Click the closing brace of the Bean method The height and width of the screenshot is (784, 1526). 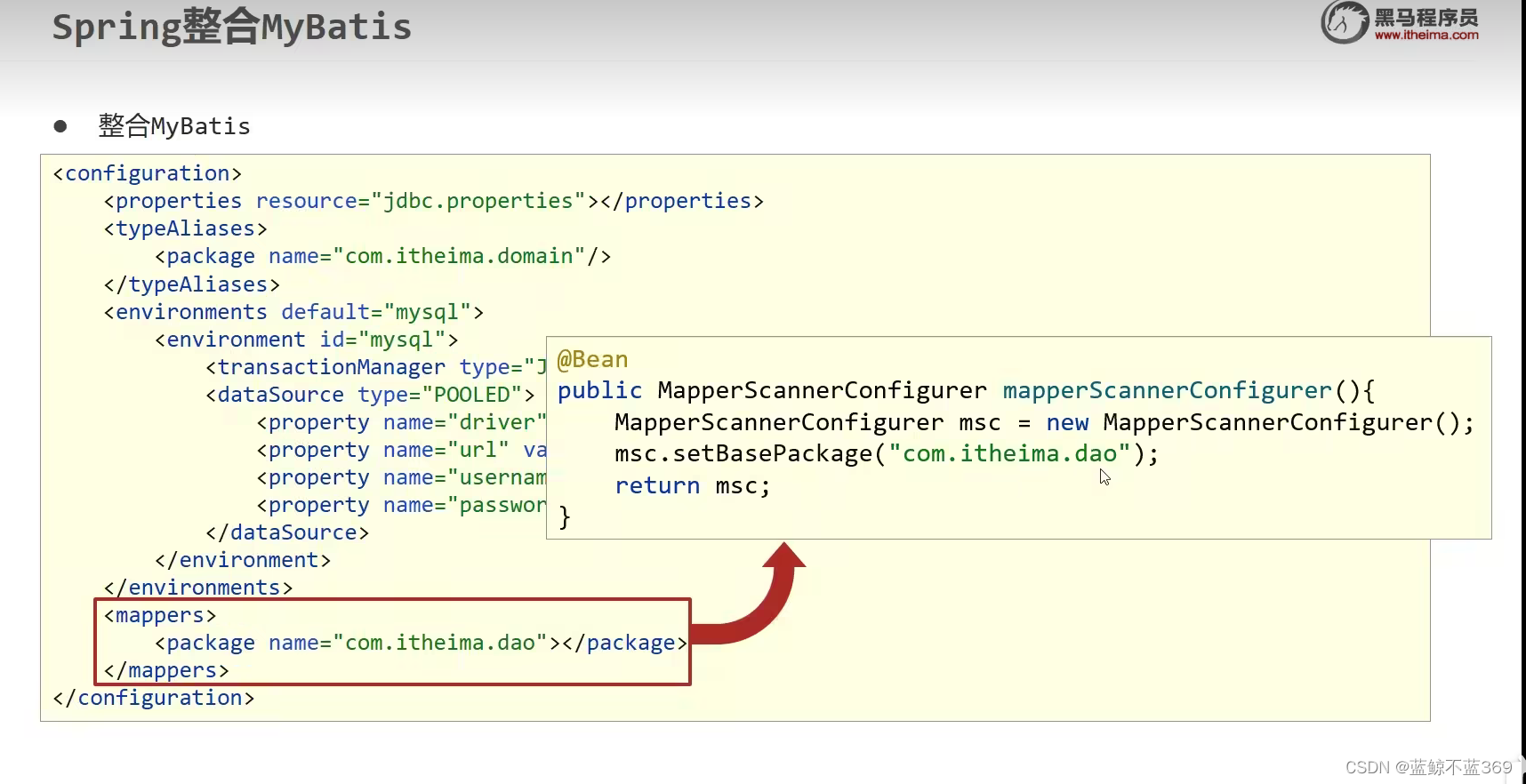(x=564, y=517)
